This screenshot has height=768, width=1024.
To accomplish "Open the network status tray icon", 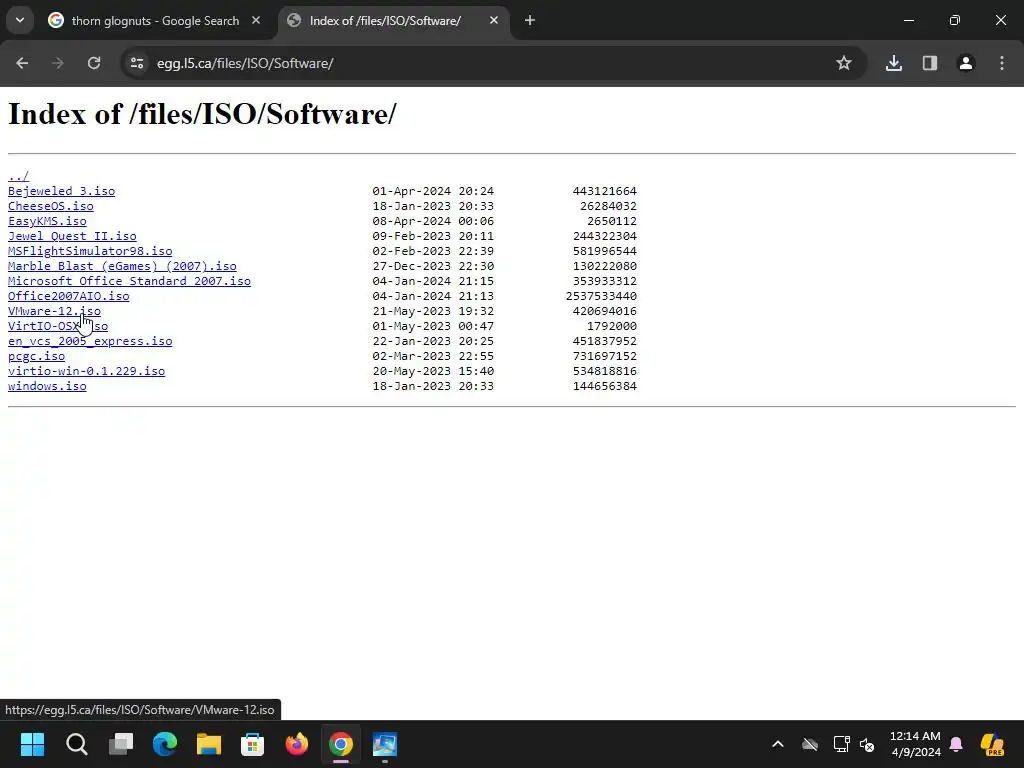I will tap(841, 744).
